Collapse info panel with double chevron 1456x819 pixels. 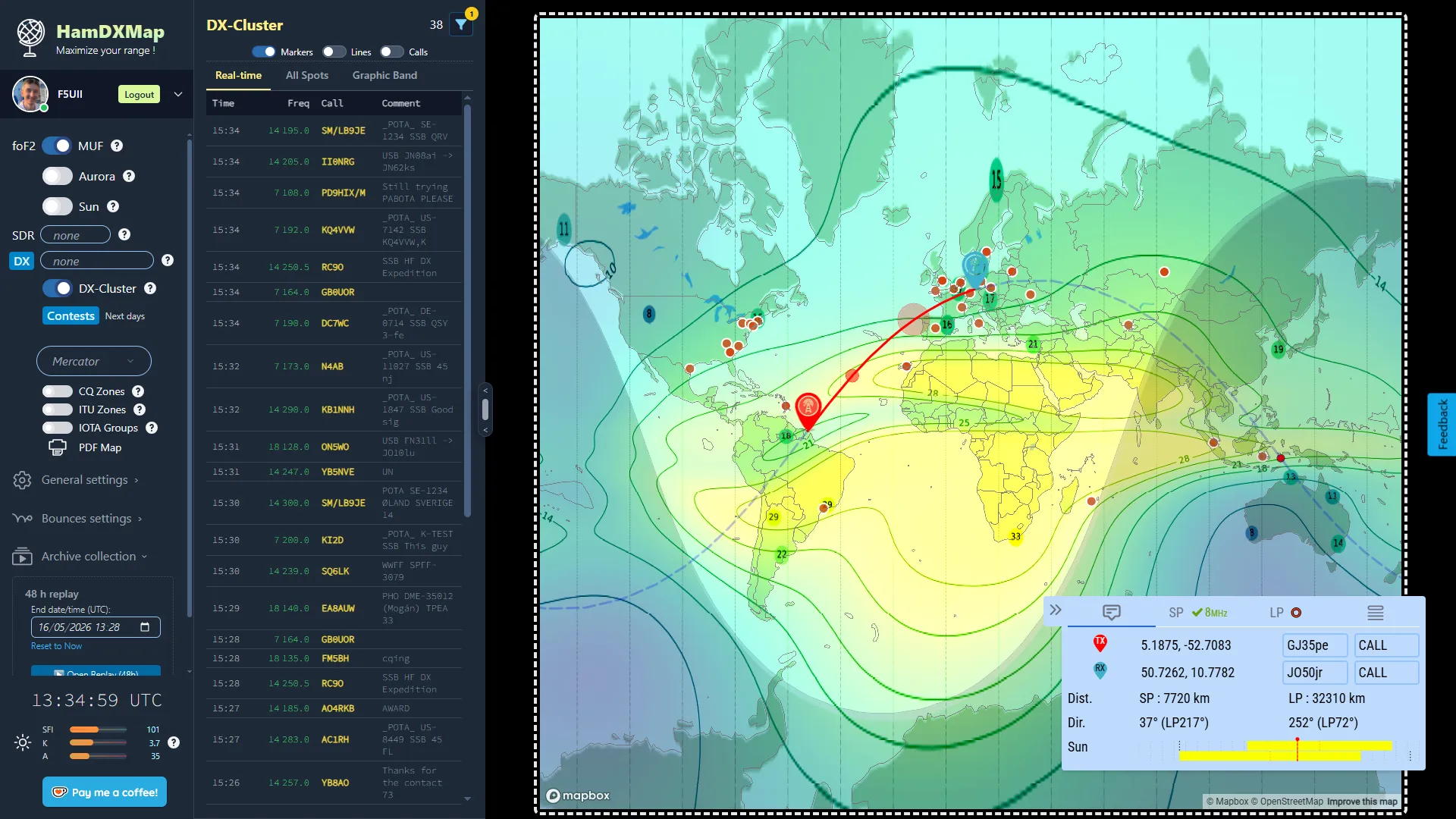[1056, 610]
